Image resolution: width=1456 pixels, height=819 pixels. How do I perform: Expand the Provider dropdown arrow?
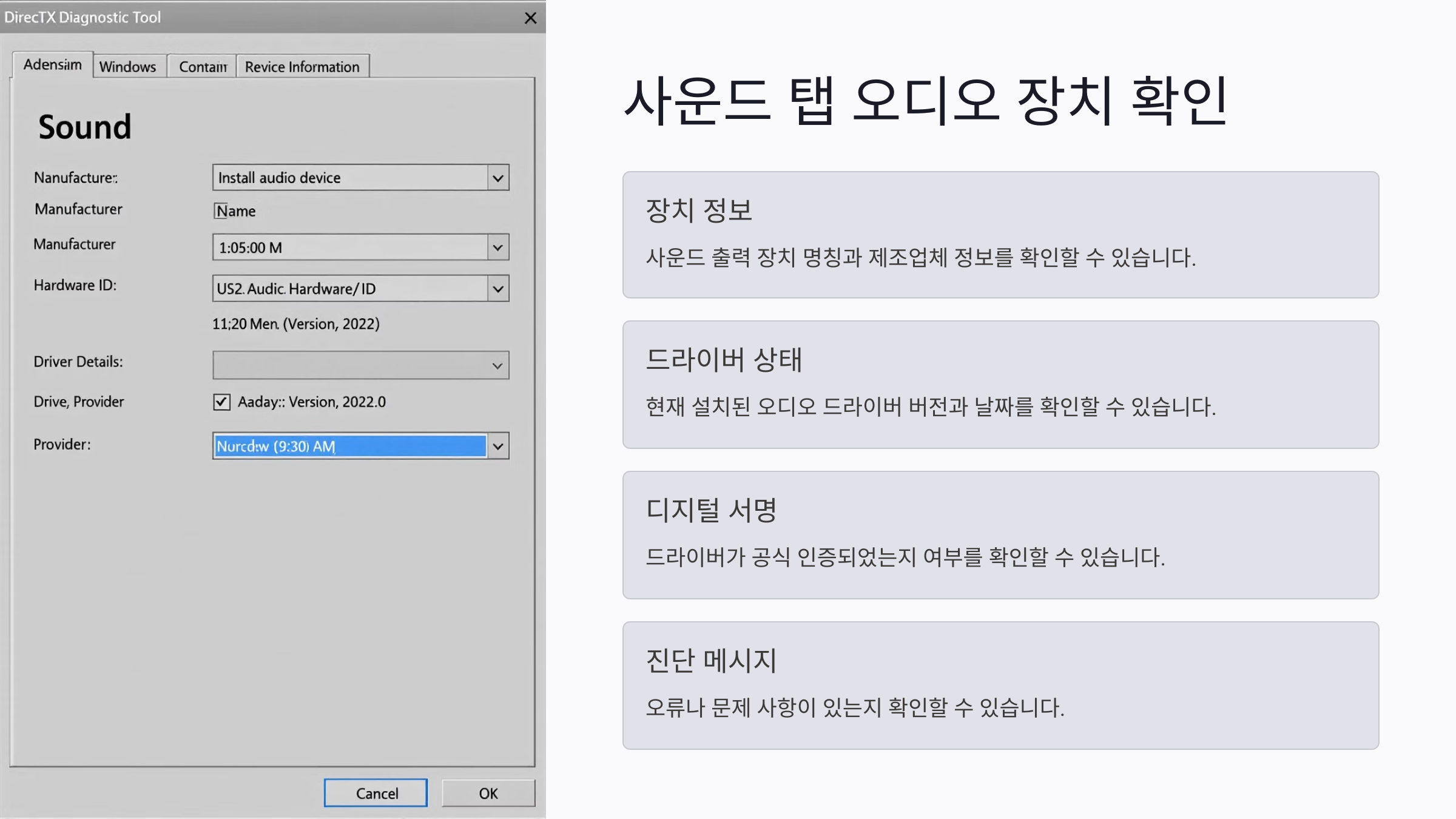coord(498,447)
